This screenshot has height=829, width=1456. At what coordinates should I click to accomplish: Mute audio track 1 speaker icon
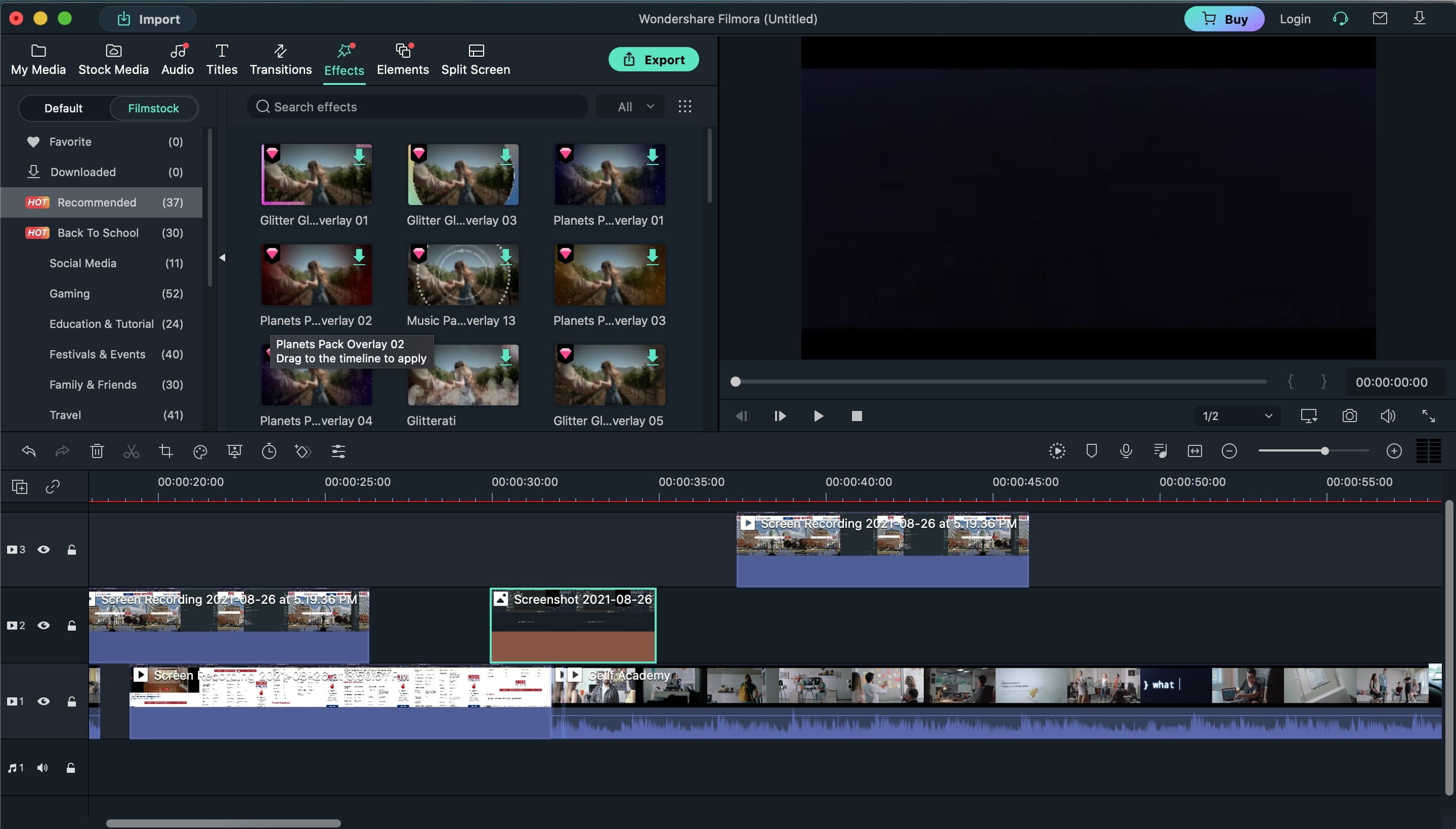[42, 768]
